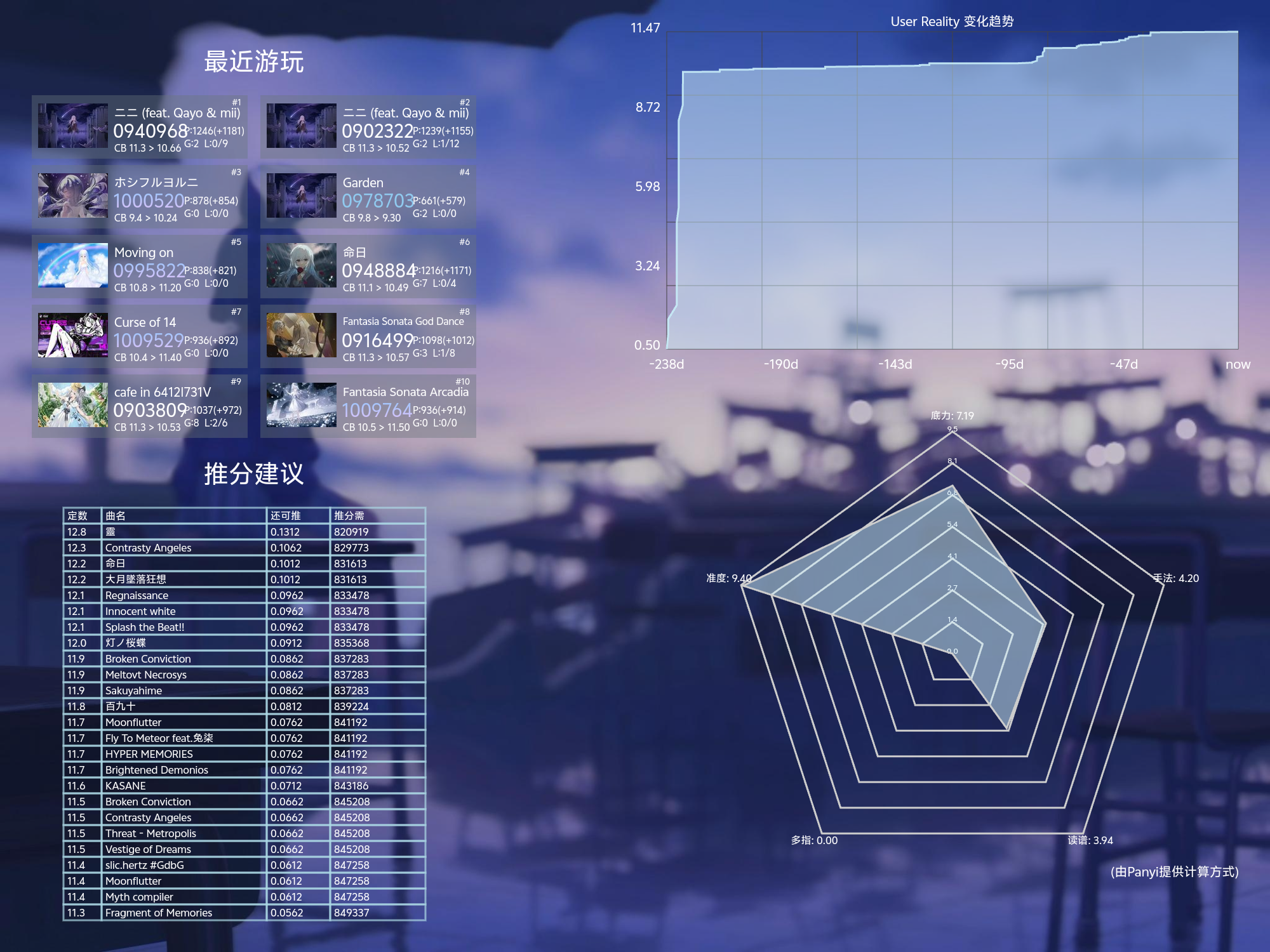Click the 推分建议 section heading

tap(253, 474)
